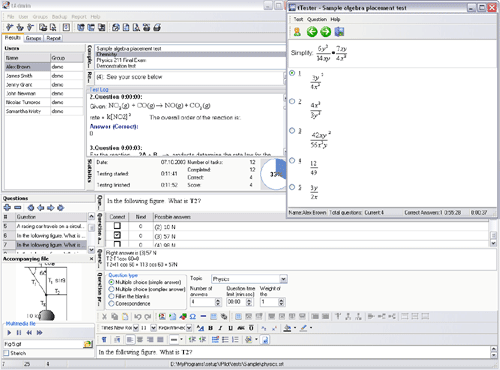Image resolution: width=500 pixels, height=370 pixels.
Task: Play the multimedia file
Action: pos(9,332)
